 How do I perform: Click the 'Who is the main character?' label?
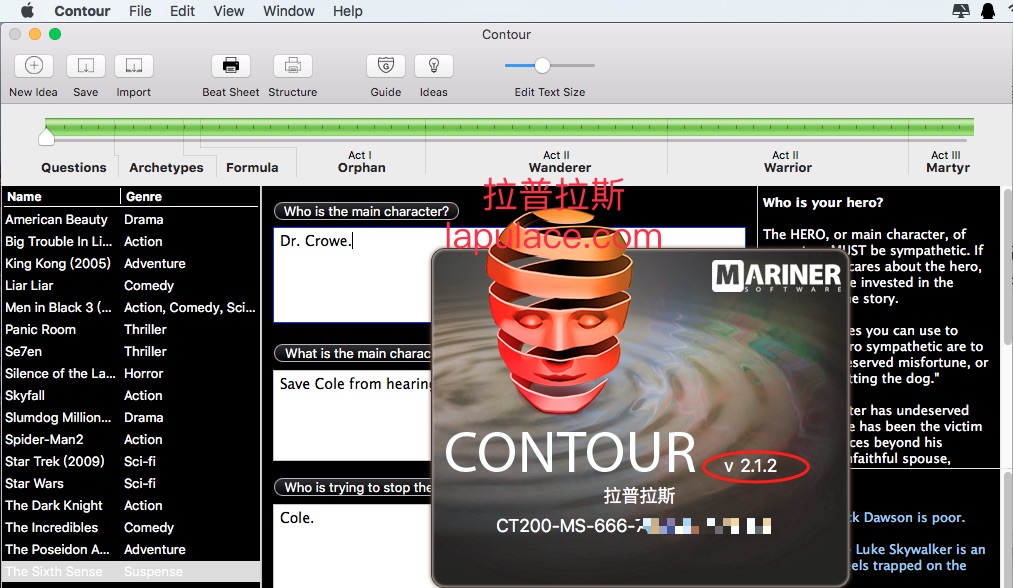pyautogui.click(x=366, y=211)
